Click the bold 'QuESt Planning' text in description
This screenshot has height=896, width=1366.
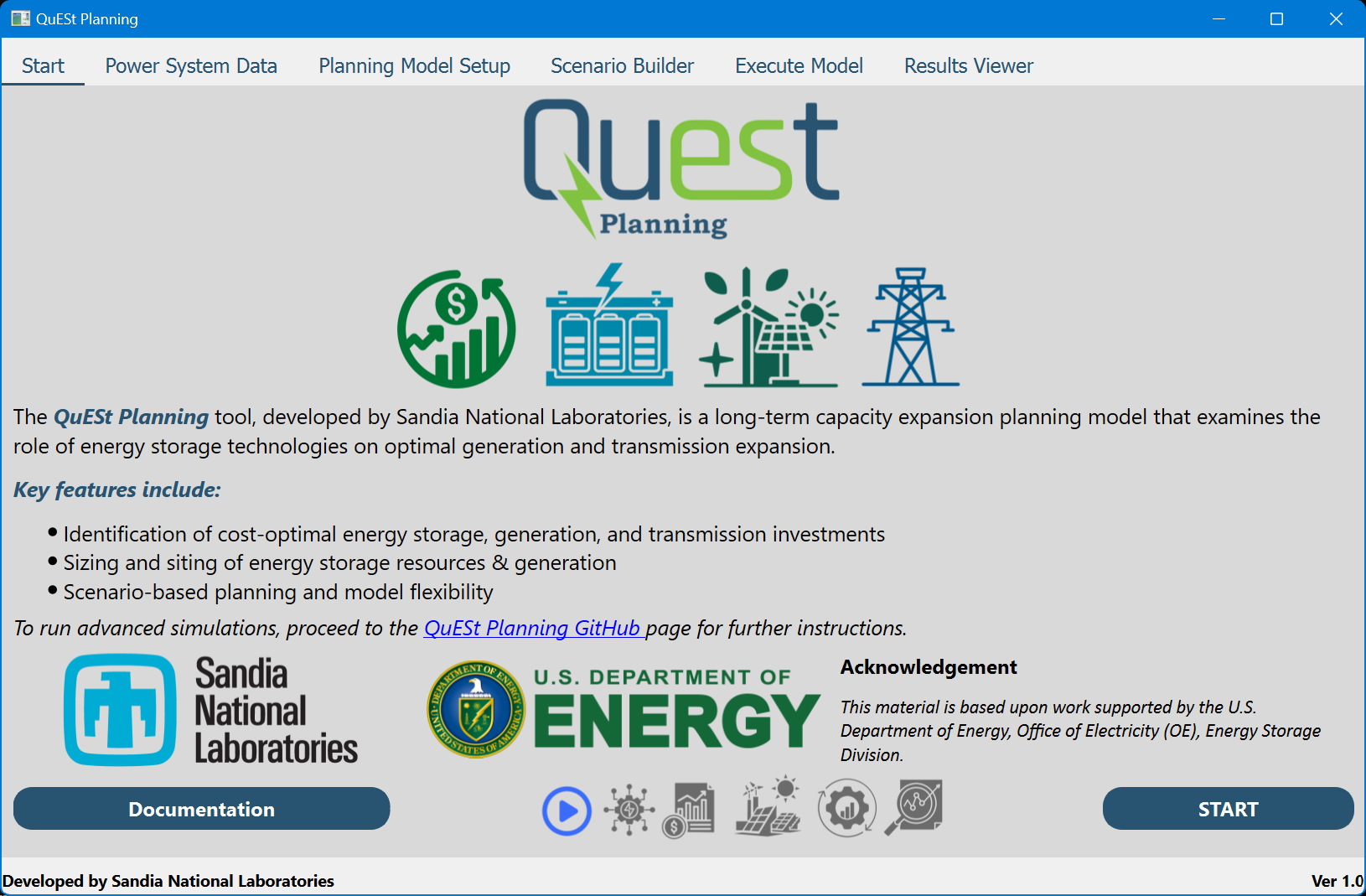[x=132, y=417]
